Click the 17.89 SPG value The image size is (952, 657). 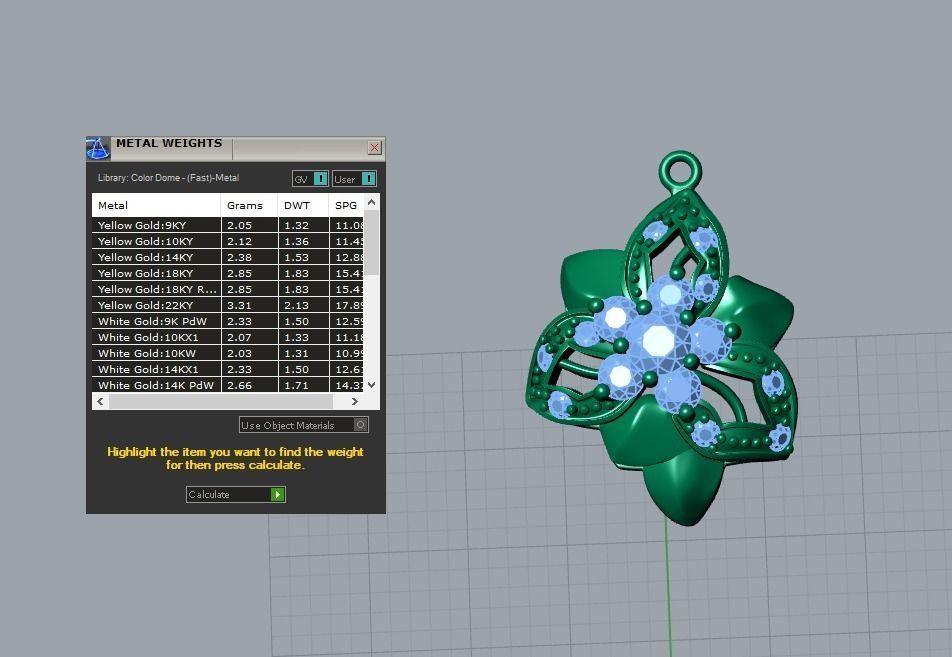point(349,305)
